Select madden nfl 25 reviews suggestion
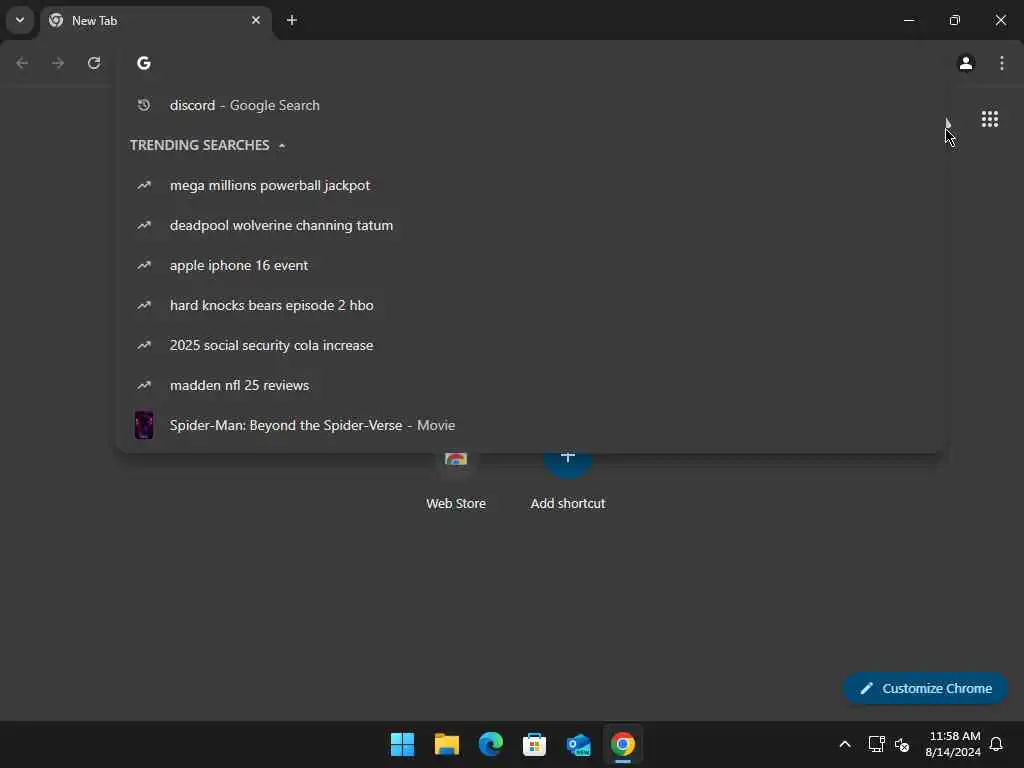 point(530,385)
